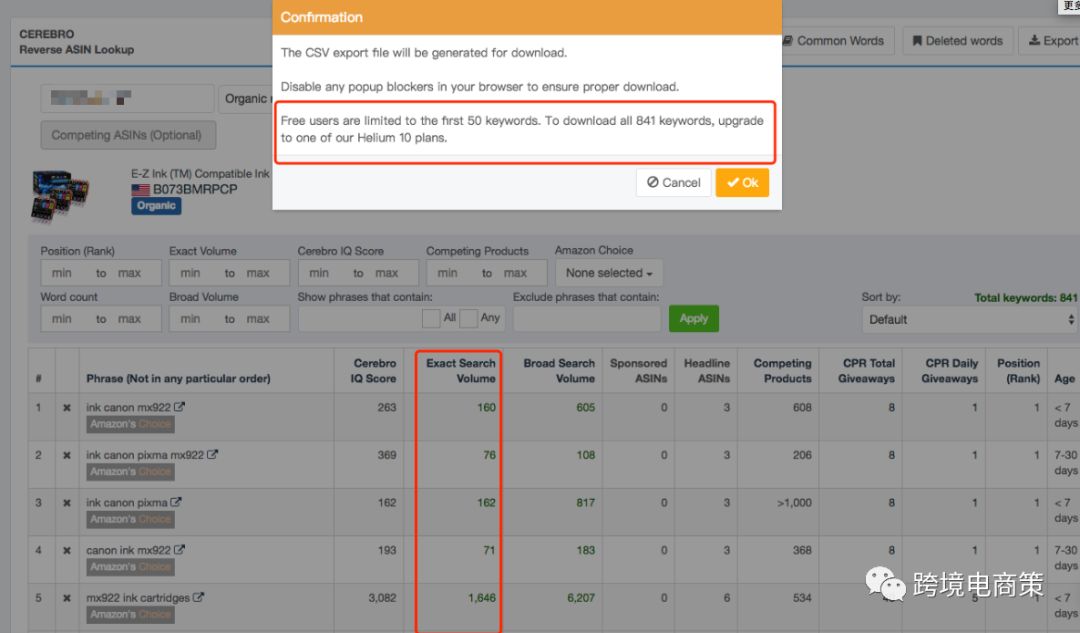Click the Exact Volume max field
This screenshot has height=633, width=1080.
tap(259, 273)
